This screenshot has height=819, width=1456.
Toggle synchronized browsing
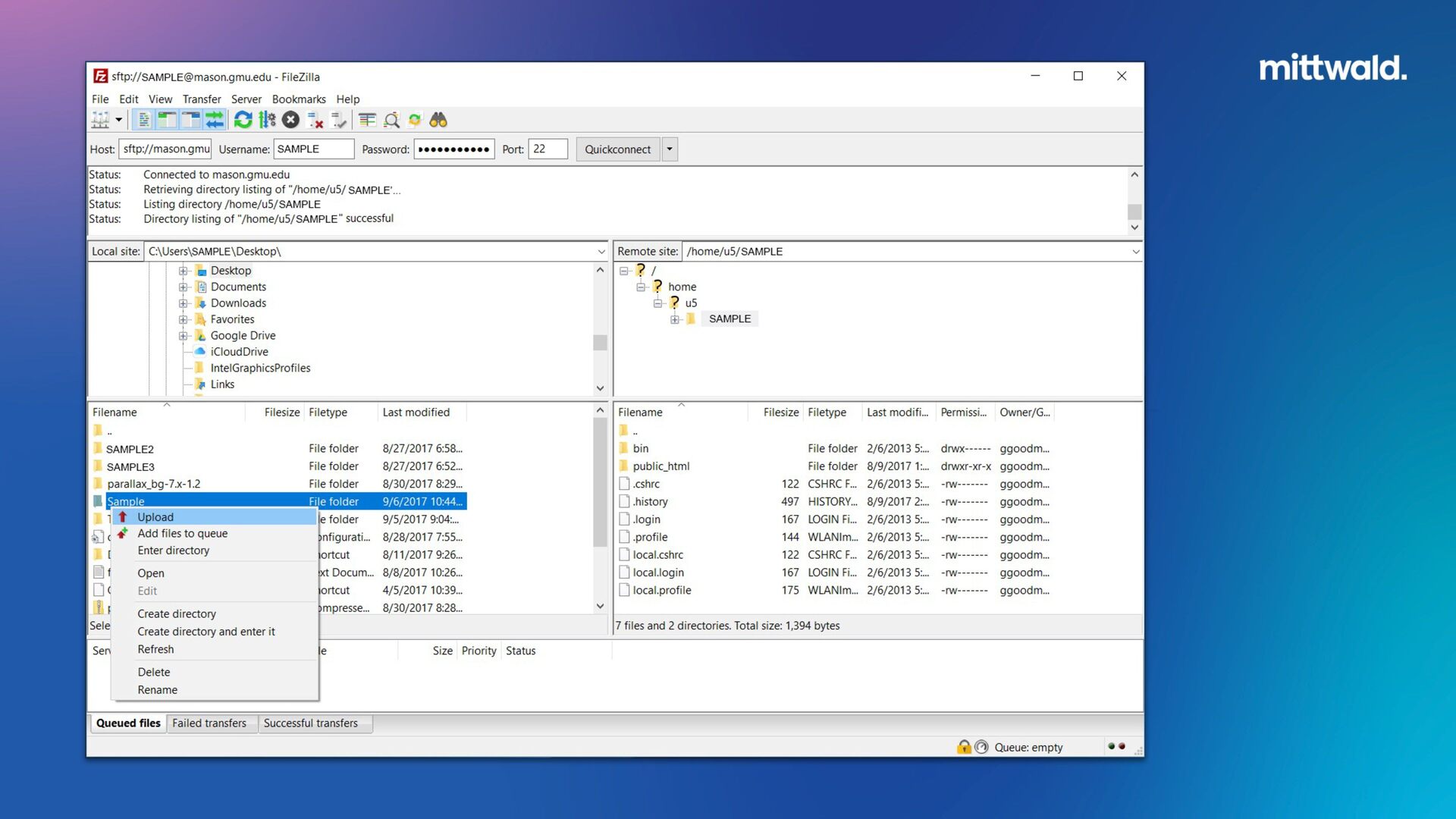coord(415,120)
